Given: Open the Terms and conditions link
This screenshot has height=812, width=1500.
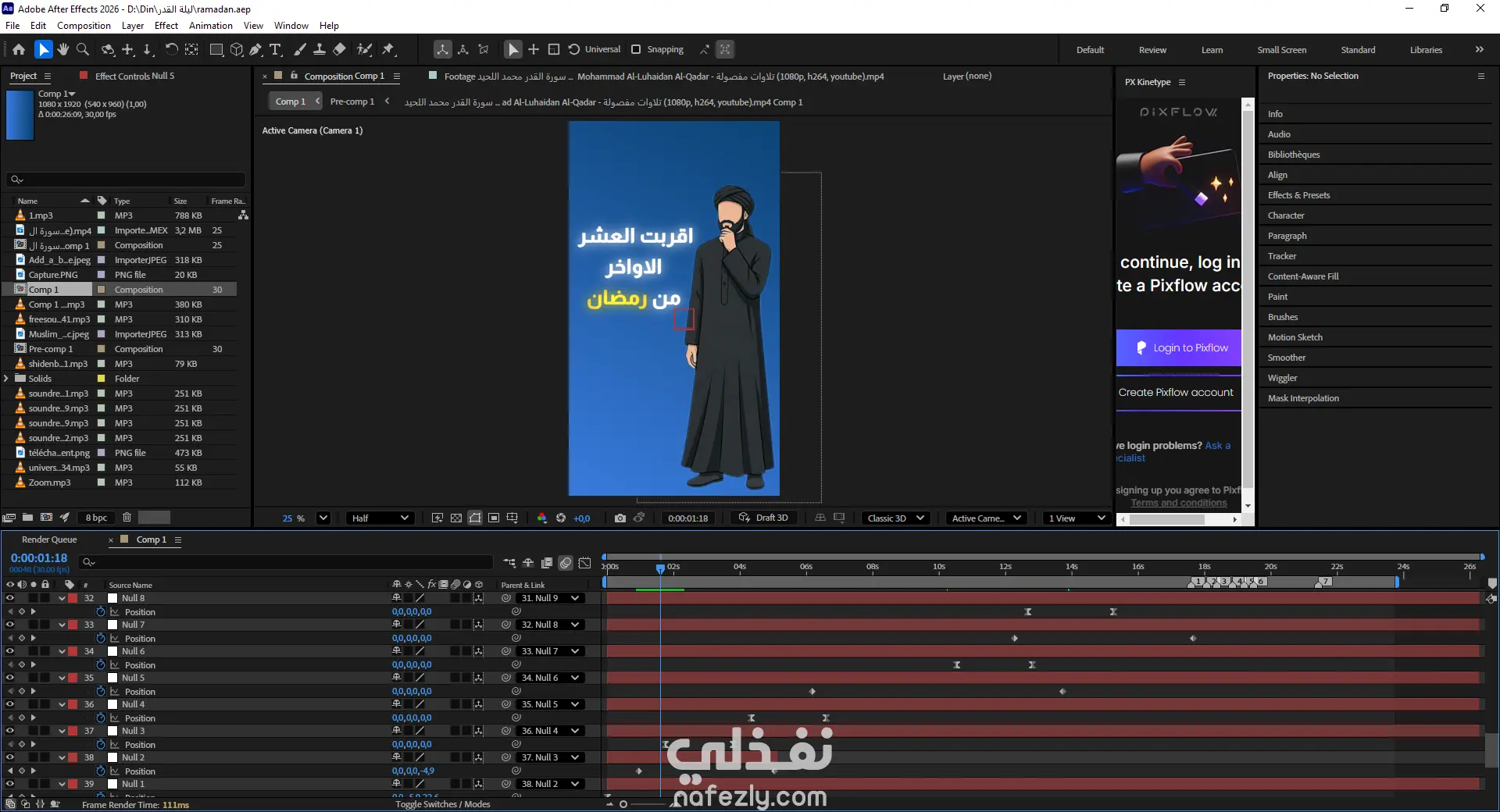Looking at the screenshot, I should click(1178, 503).
